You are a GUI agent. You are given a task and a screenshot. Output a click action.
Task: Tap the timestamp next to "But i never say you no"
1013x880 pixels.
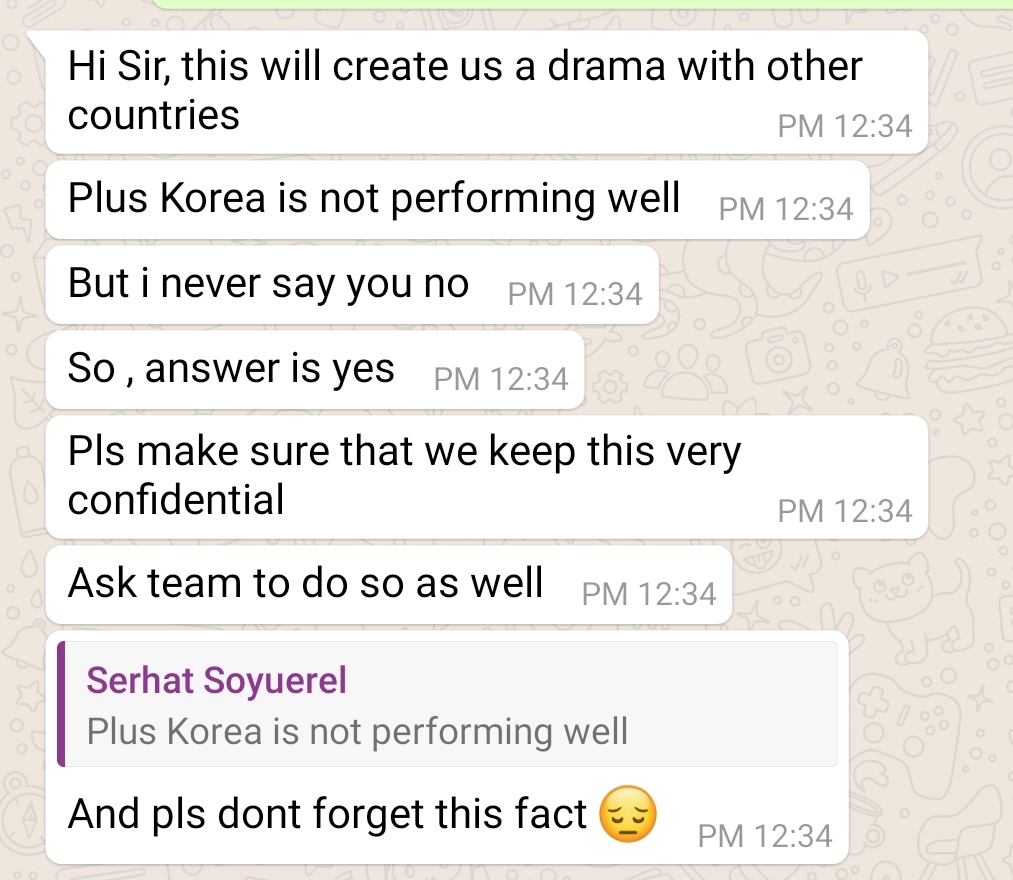pos(575,294)
